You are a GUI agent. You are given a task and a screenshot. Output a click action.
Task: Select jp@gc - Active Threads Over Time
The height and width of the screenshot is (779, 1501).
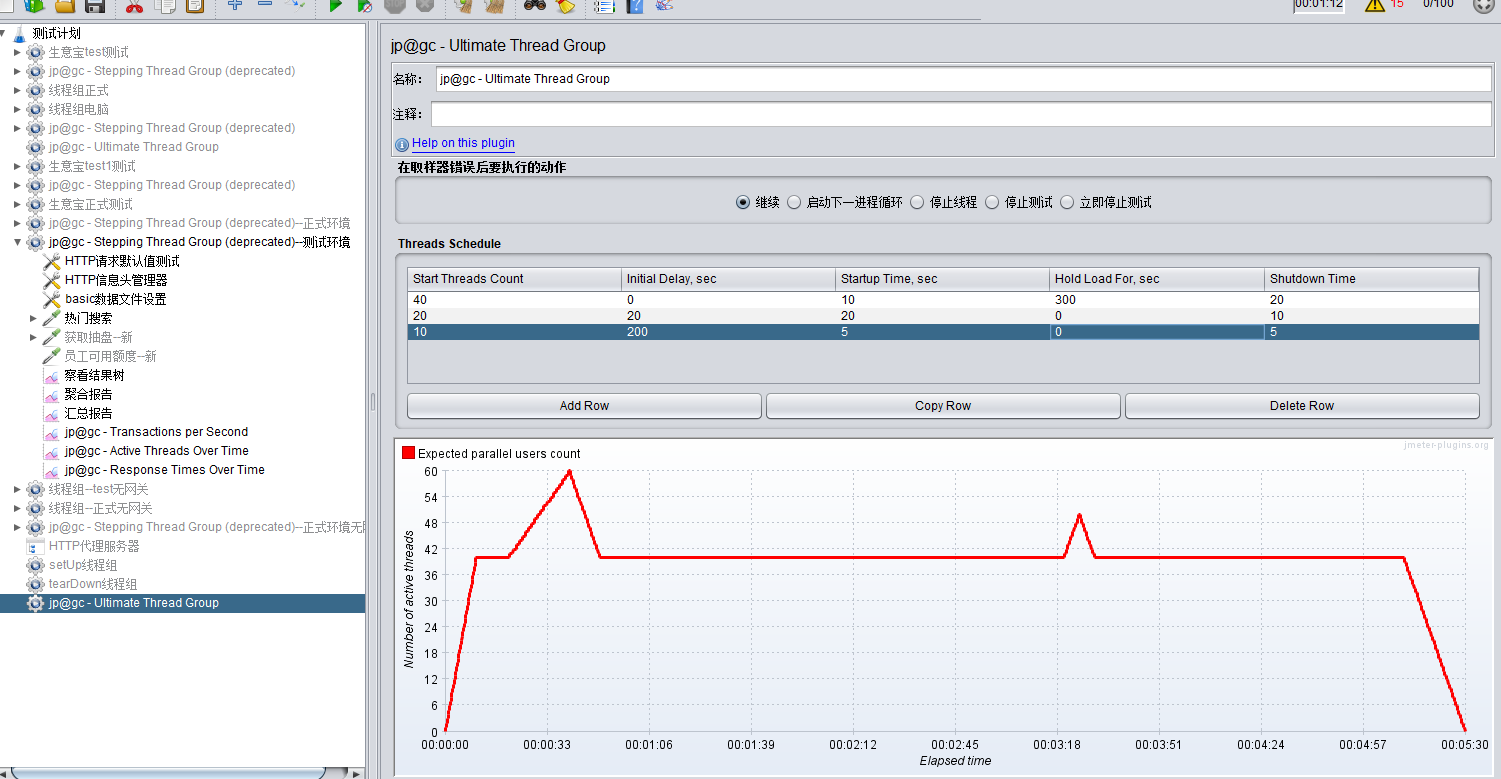[156, 451]
